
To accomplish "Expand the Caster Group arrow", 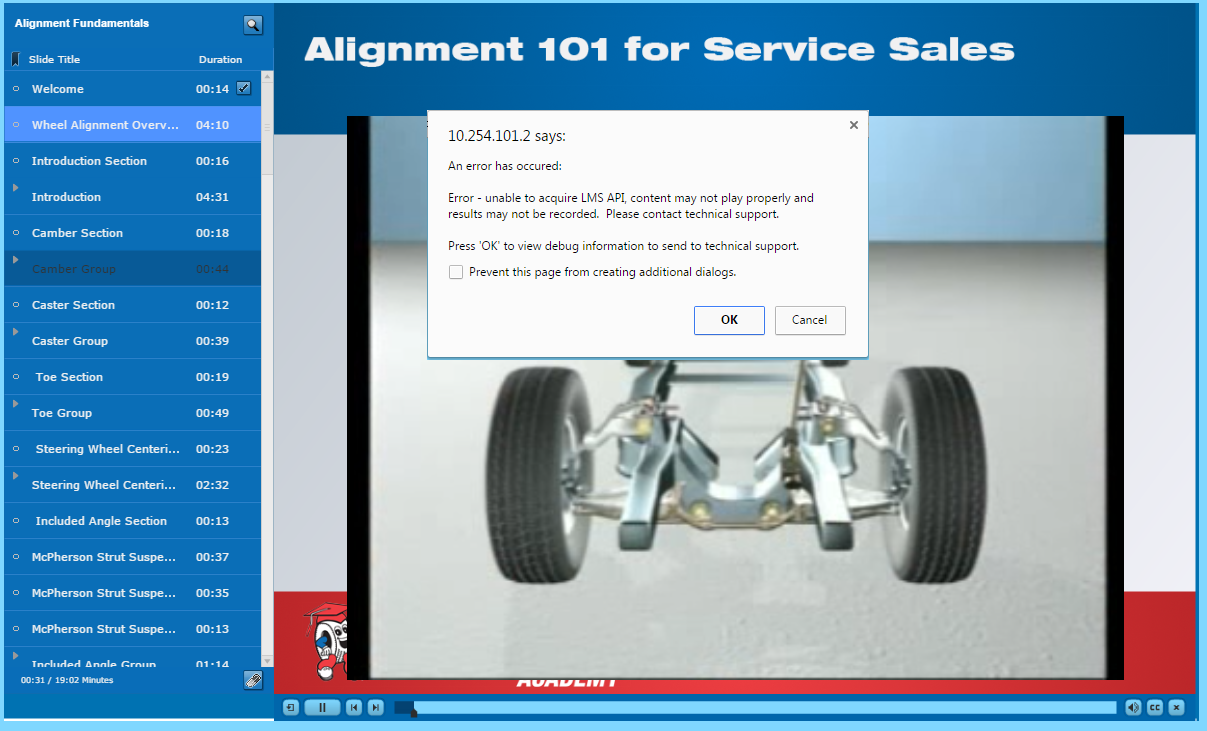I will 15,332.
